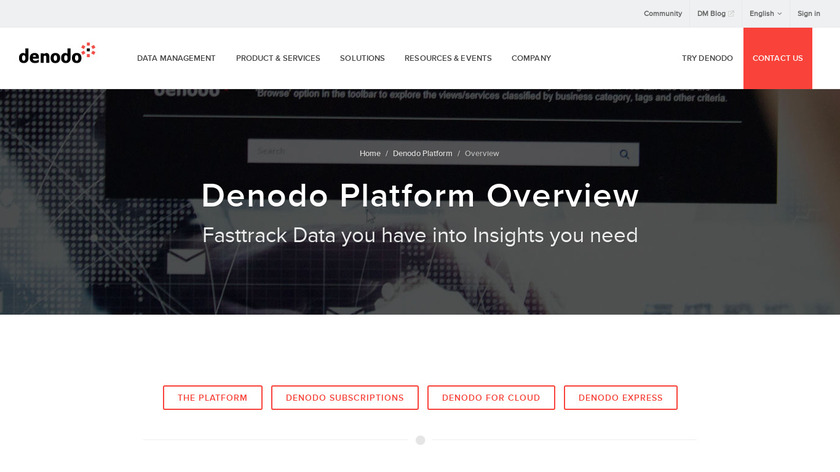840x472 pixels.
Task: Open the Product & Services menu
Action: (278, 58)
